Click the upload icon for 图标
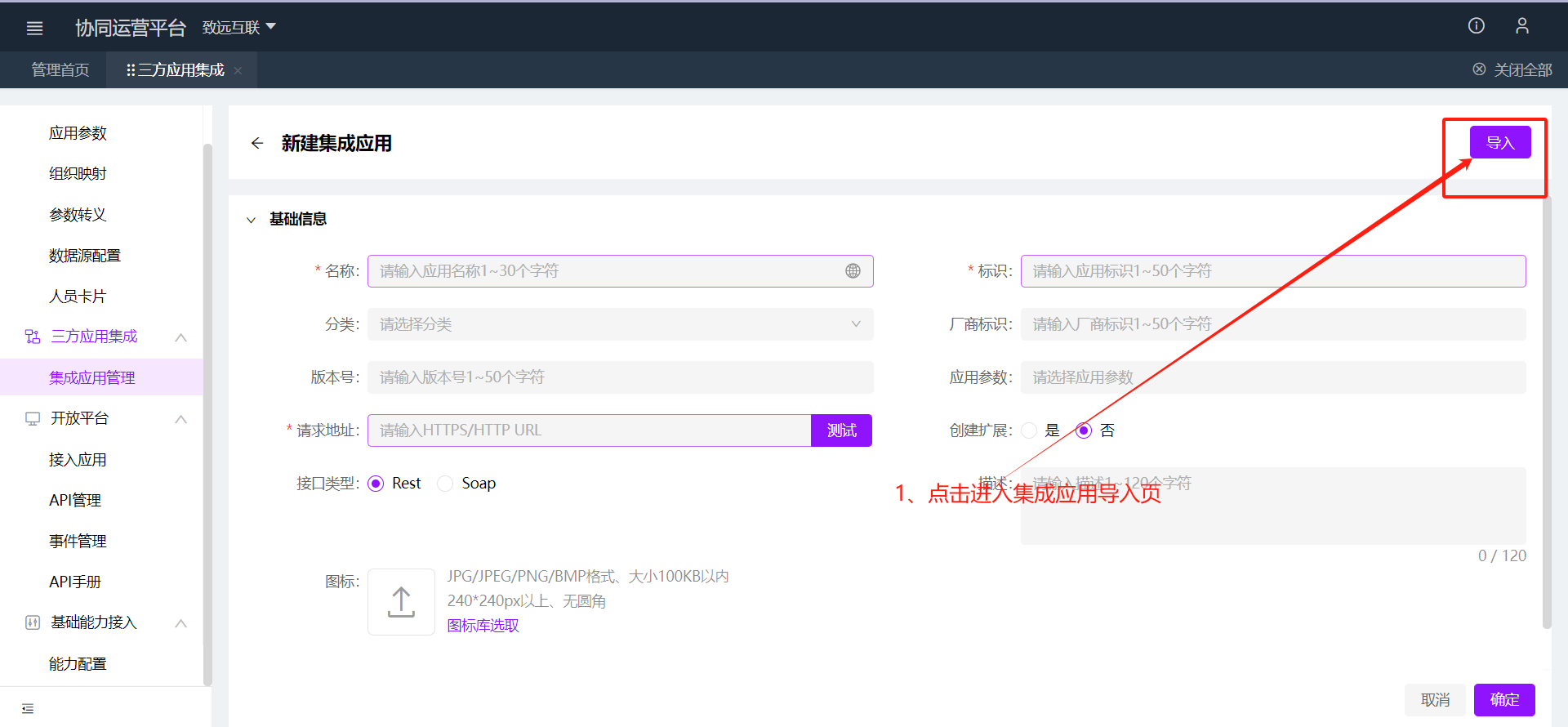The width and height of the screenshot is (1568, 727). [401, 602]
